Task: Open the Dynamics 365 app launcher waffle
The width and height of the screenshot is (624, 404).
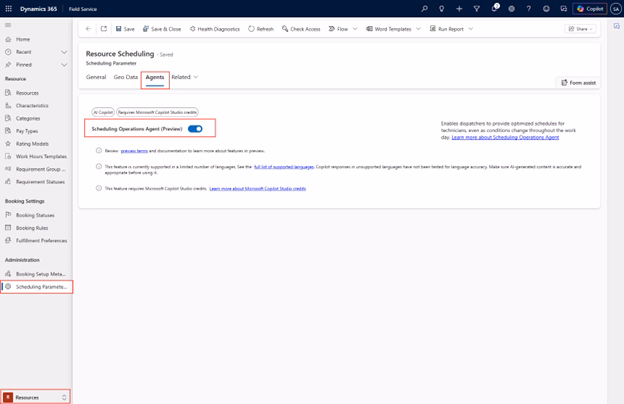Action: [x=8, y=9]
